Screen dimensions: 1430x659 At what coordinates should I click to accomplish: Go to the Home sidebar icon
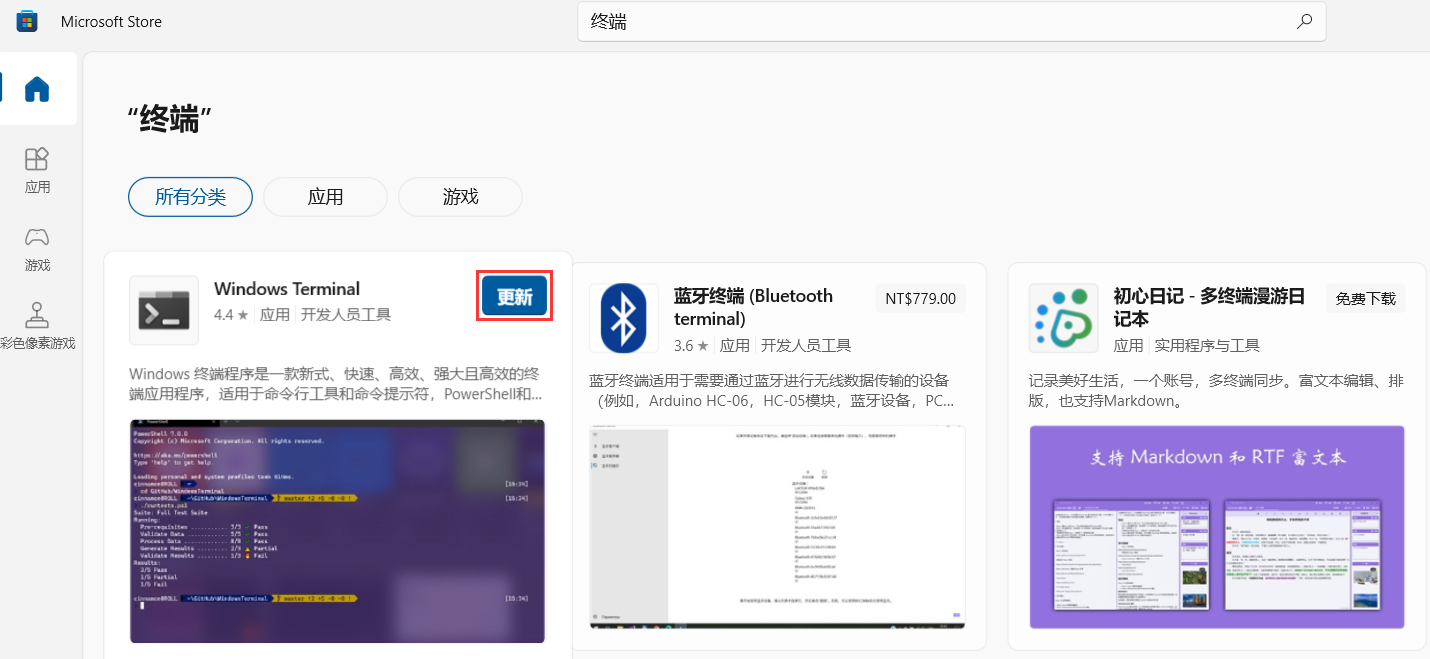click(x=37, y=90)
